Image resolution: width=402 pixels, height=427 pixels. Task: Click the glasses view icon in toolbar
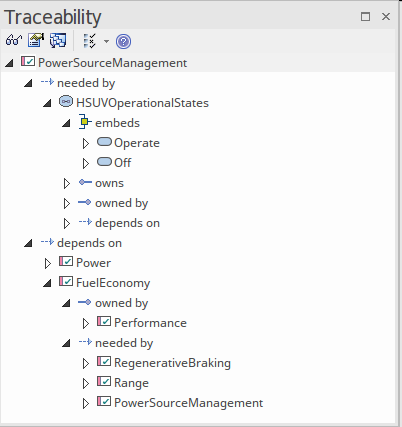(14, 41)
